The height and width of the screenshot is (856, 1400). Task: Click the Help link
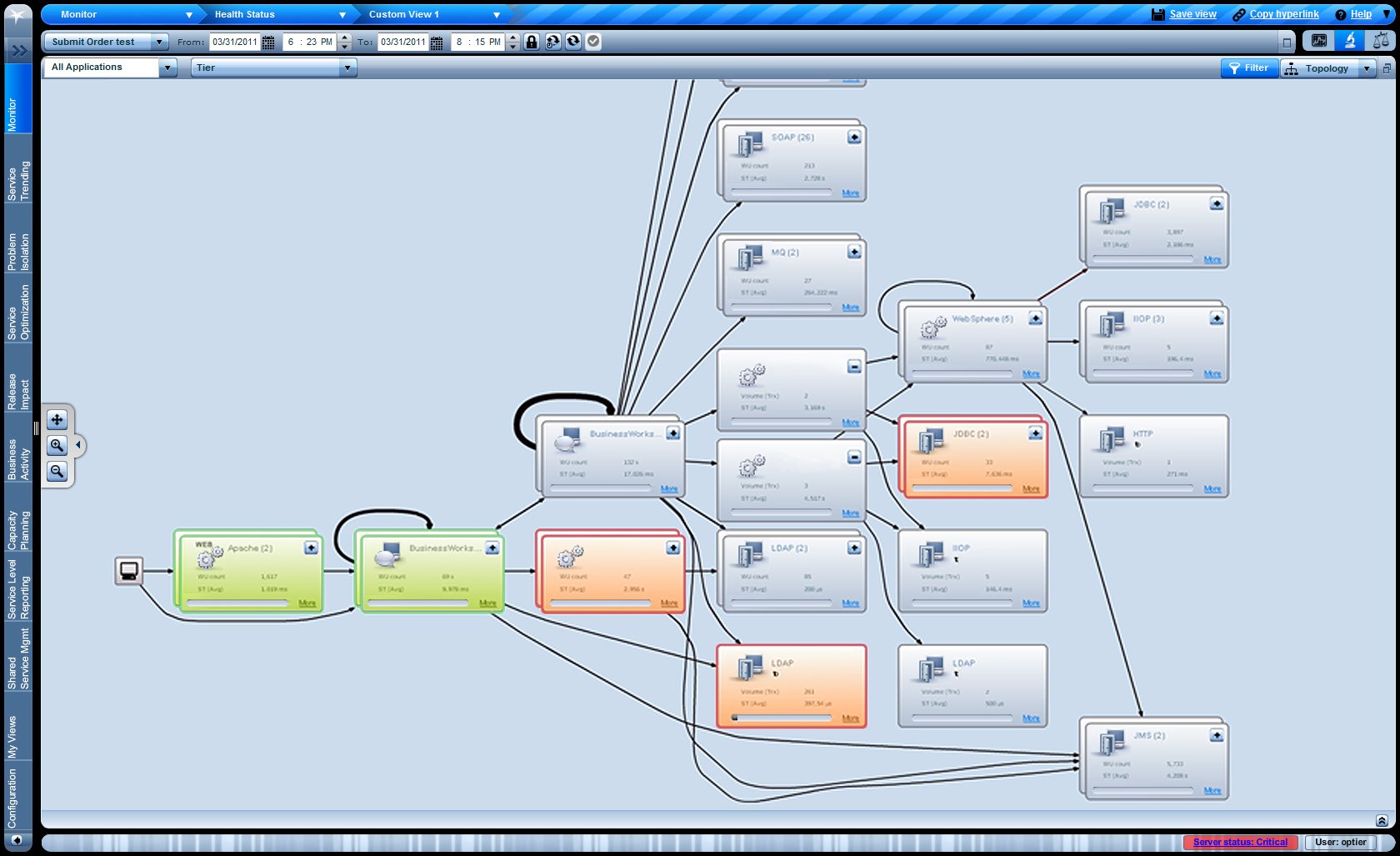(x=1361, y=14)
